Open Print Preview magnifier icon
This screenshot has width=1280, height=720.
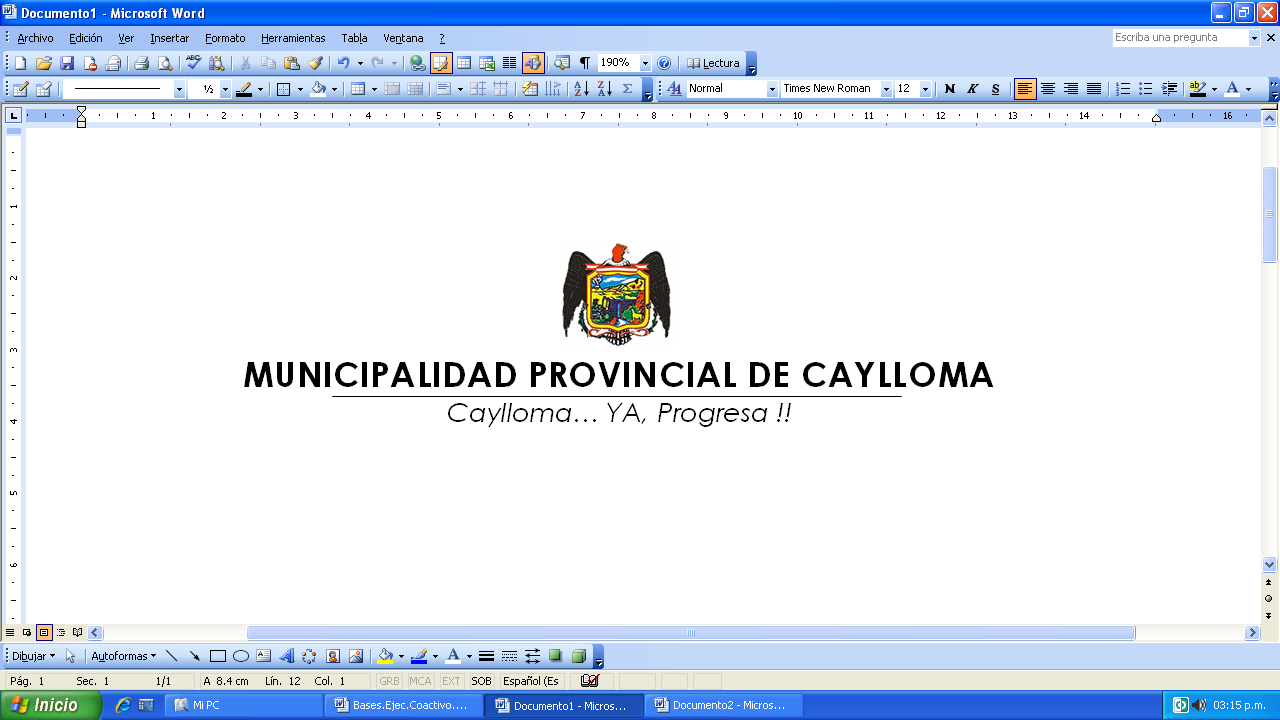[165, 63]
